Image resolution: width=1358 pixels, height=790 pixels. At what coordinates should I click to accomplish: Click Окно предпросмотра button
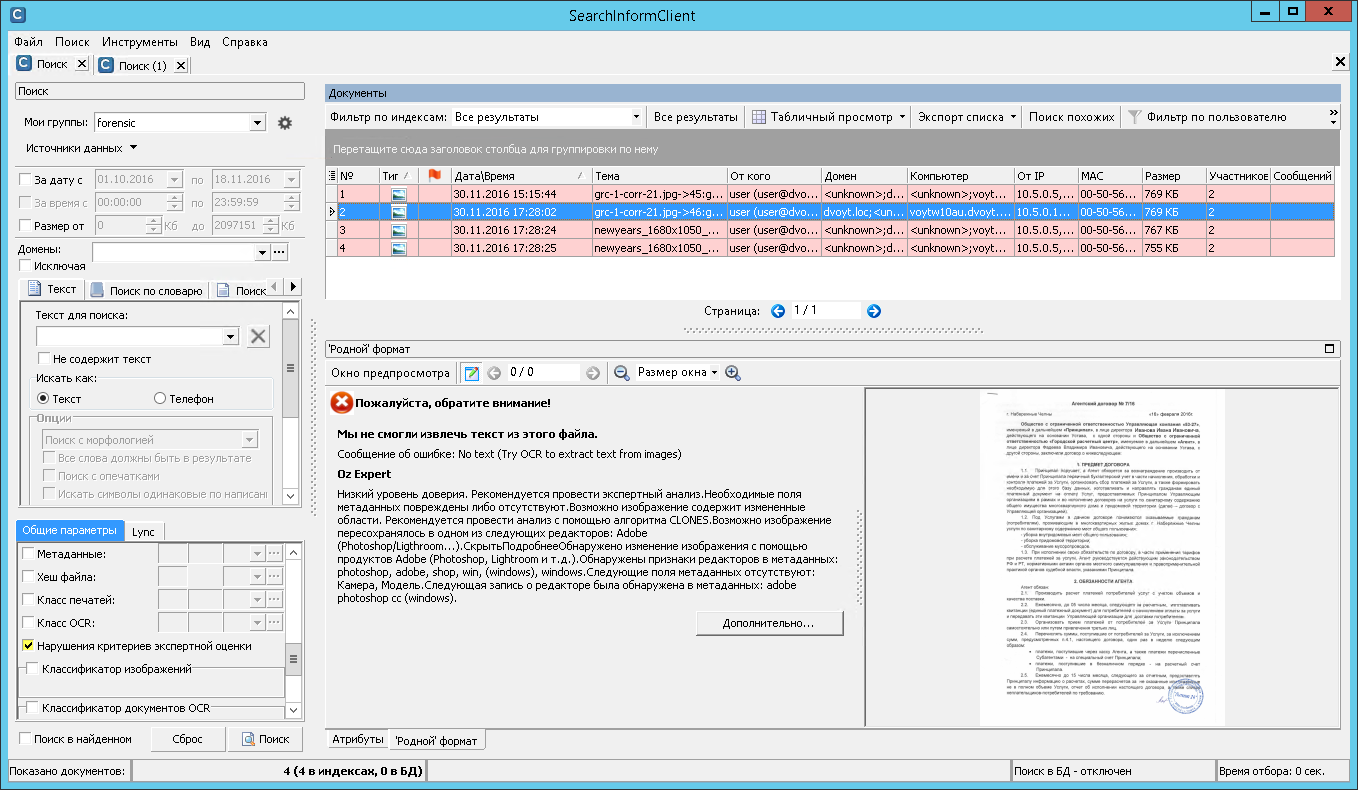[x=391, y=373]
